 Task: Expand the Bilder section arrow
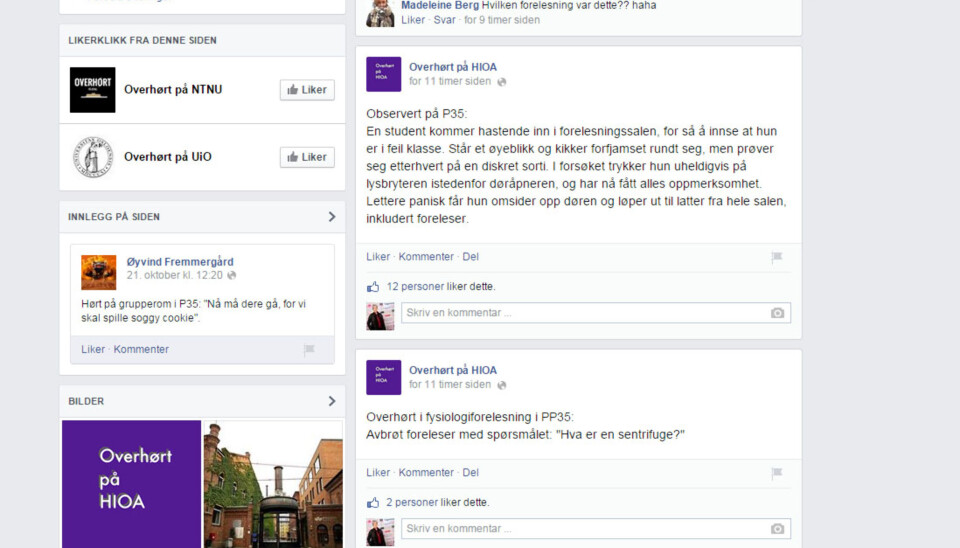point(332,401)
